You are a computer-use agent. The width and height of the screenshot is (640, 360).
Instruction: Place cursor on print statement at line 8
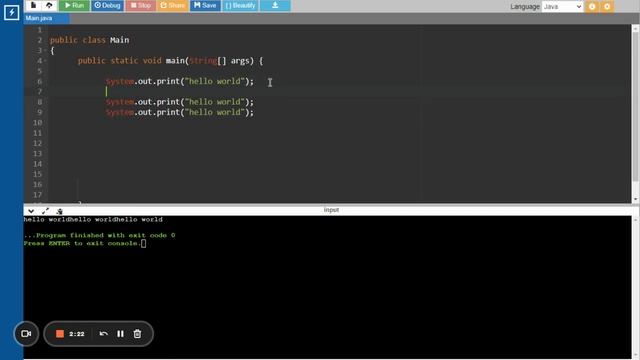[180, 102]
